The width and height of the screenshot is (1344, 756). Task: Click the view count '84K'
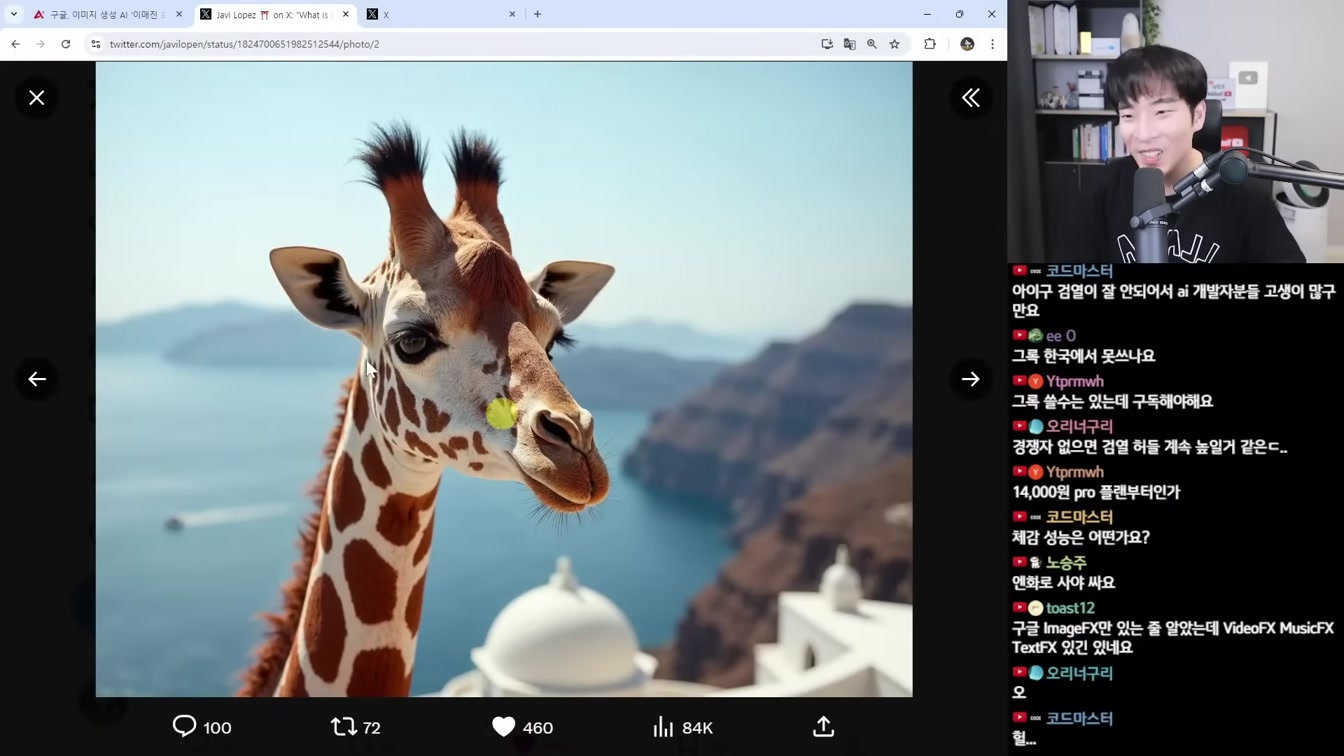point(697,728)
